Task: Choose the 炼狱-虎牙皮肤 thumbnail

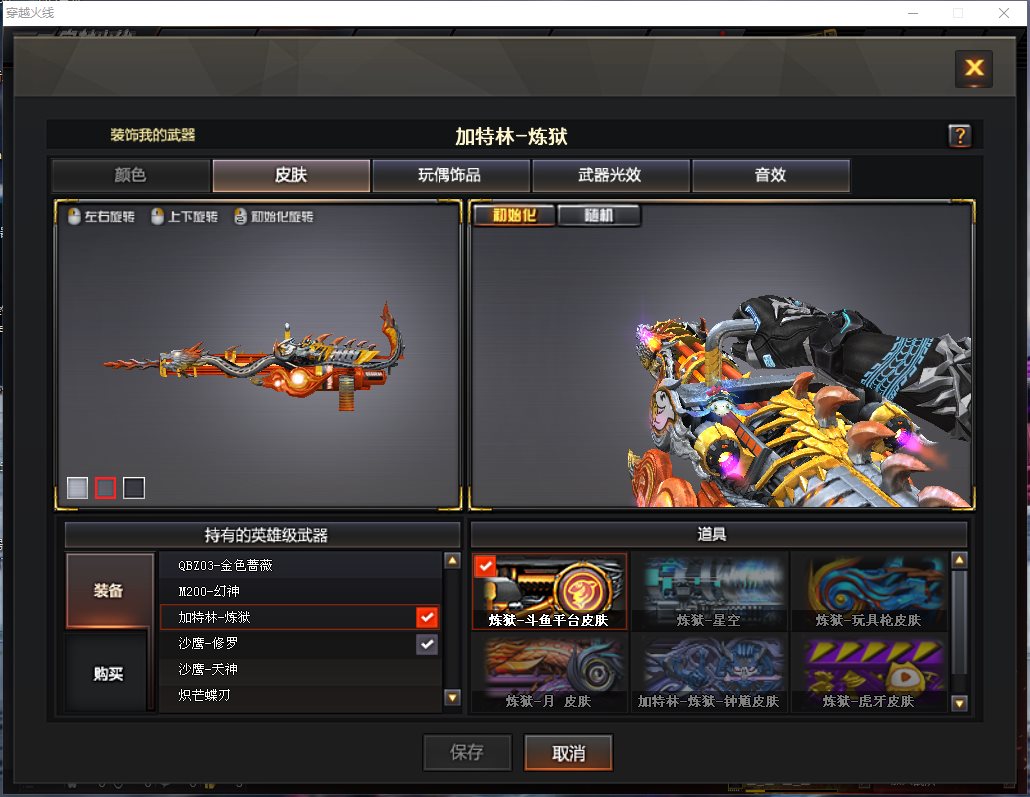Action: click(869, 672)
